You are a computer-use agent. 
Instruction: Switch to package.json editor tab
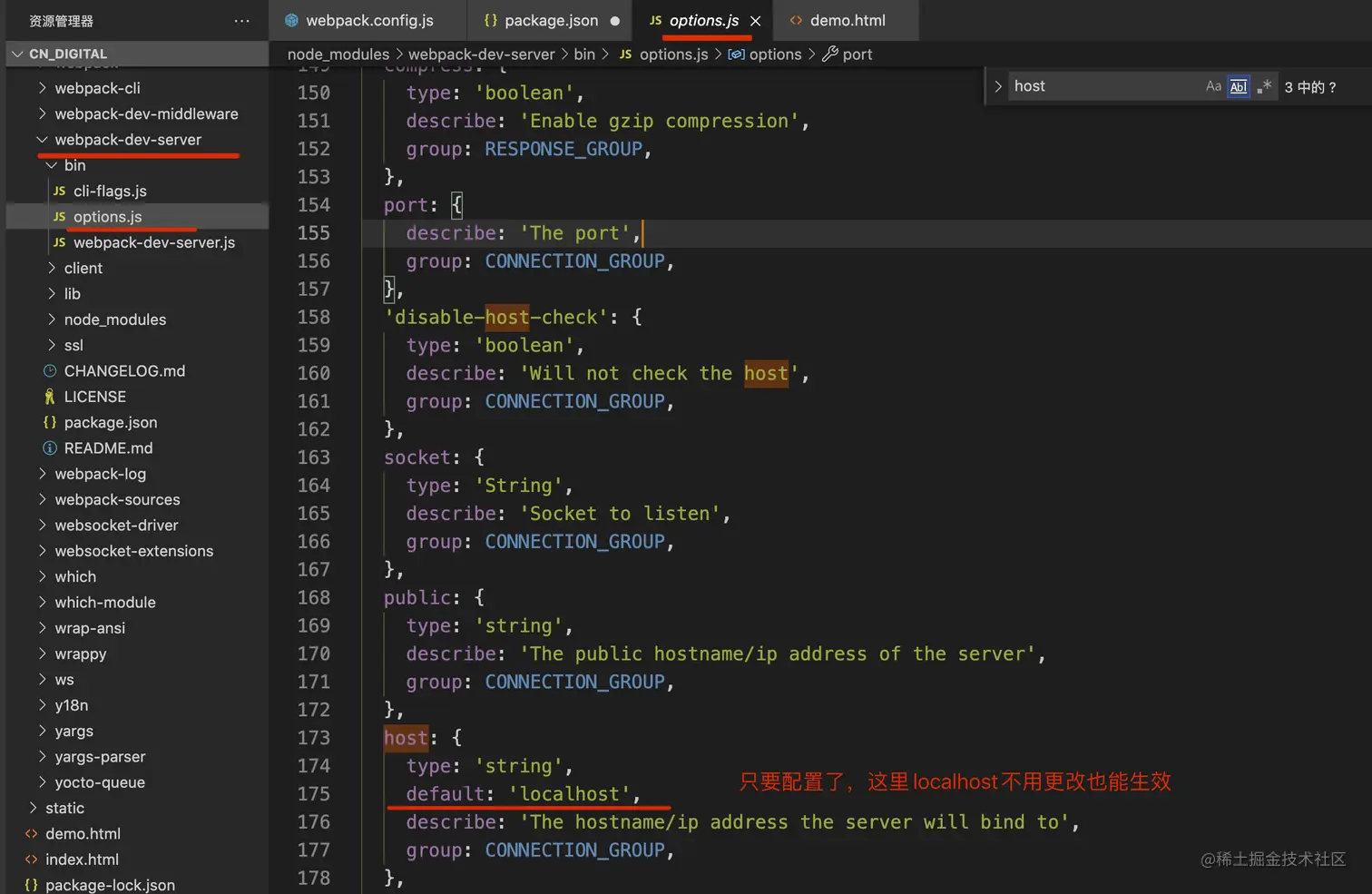pos(551,20)
